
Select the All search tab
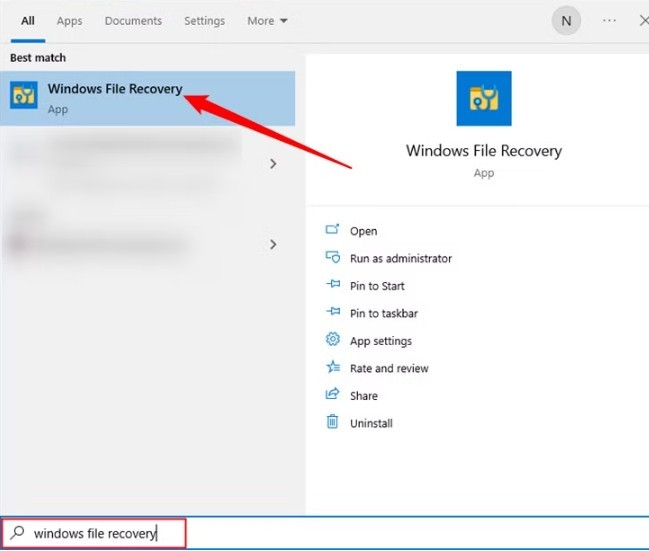(x=28, y=21)
